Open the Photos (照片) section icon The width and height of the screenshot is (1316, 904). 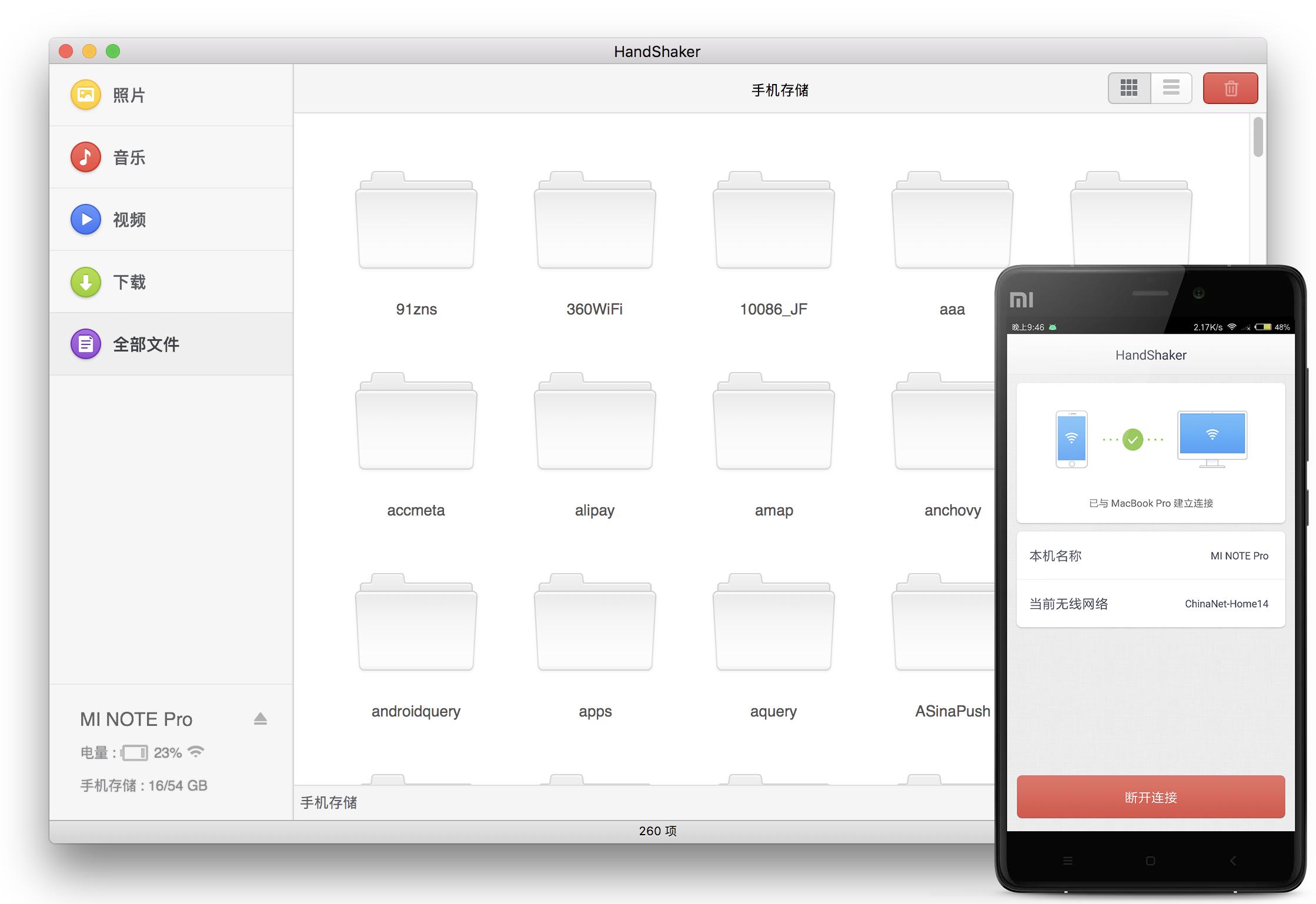pos(86,95)
